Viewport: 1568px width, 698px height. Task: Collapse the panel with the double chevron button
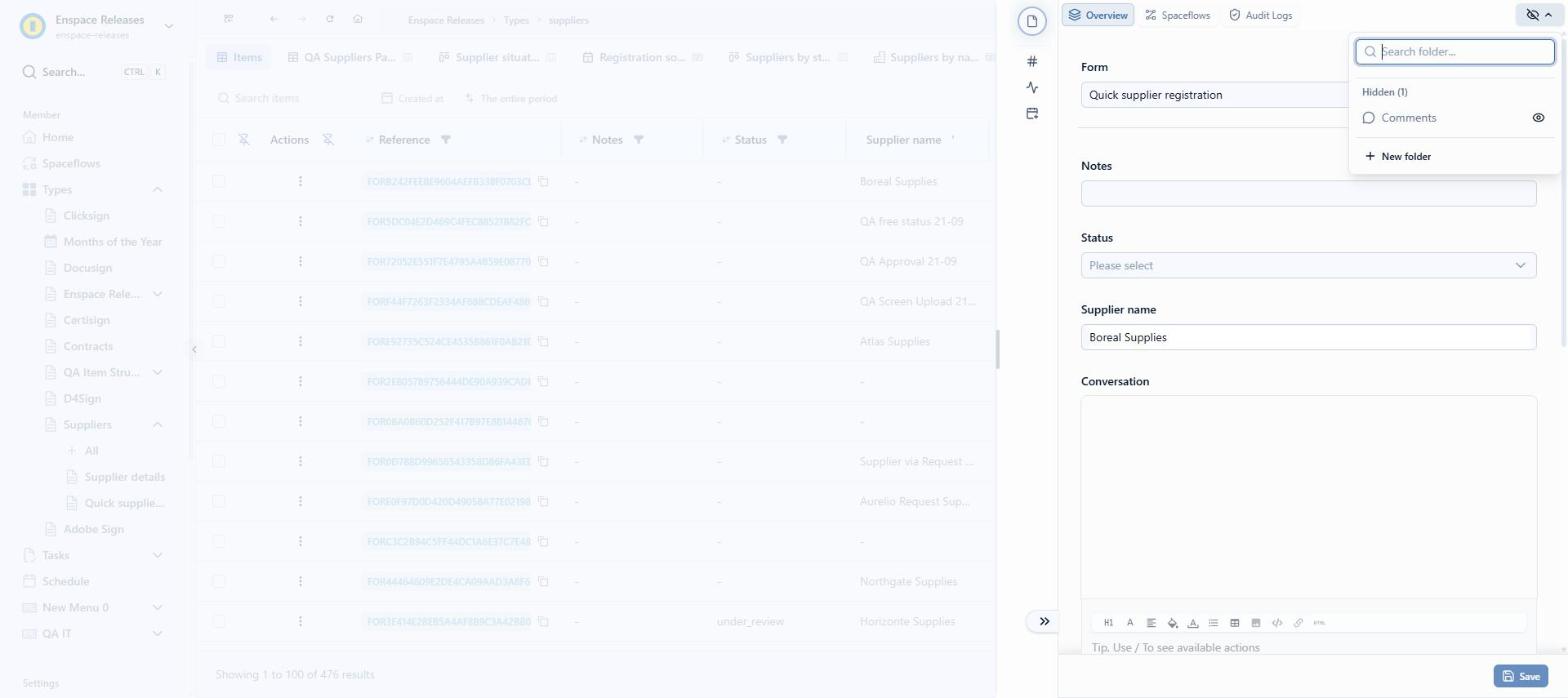(x=1044, y=621)
